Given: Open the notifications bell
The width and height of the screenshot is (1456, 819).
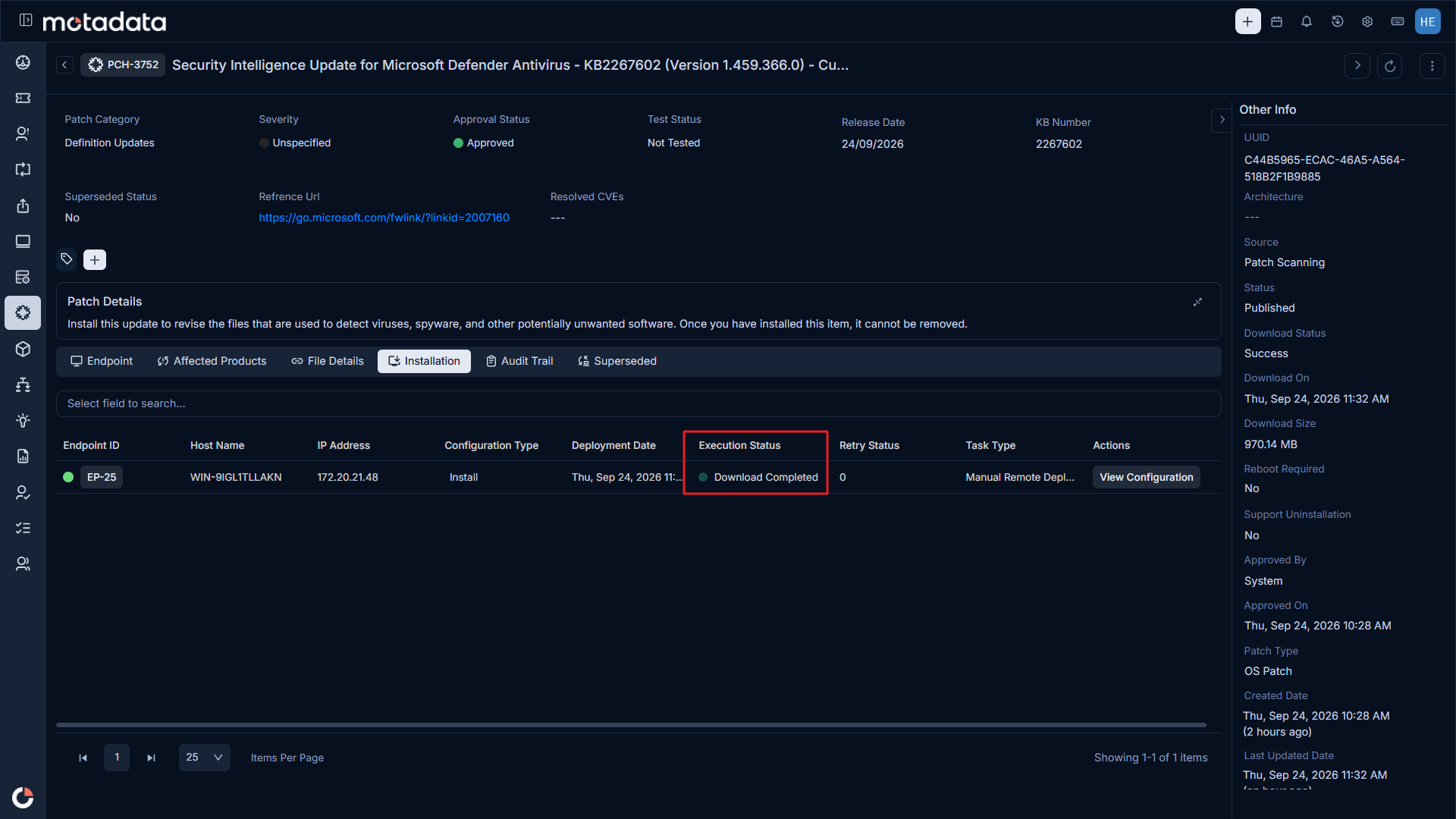Looking at the screenshot, I should (1307, 21).
